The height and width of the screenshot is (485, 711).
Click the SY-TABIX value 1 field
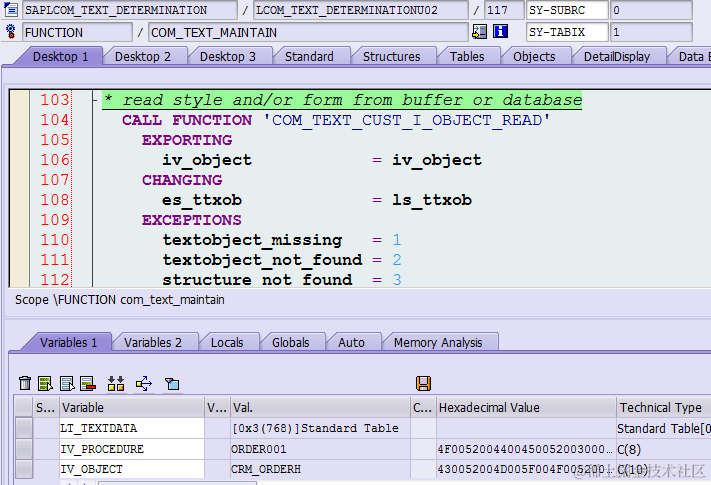[x=651, y=32]
